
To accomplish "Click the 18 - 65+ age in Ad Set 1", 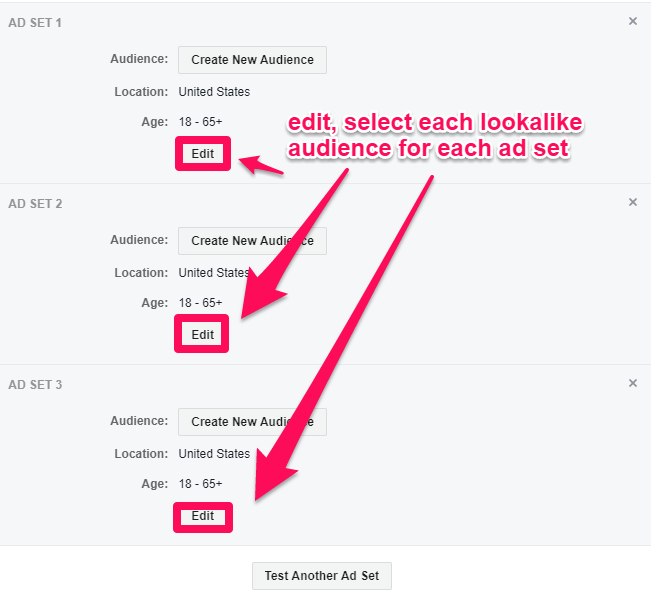I will pos(200,122).
